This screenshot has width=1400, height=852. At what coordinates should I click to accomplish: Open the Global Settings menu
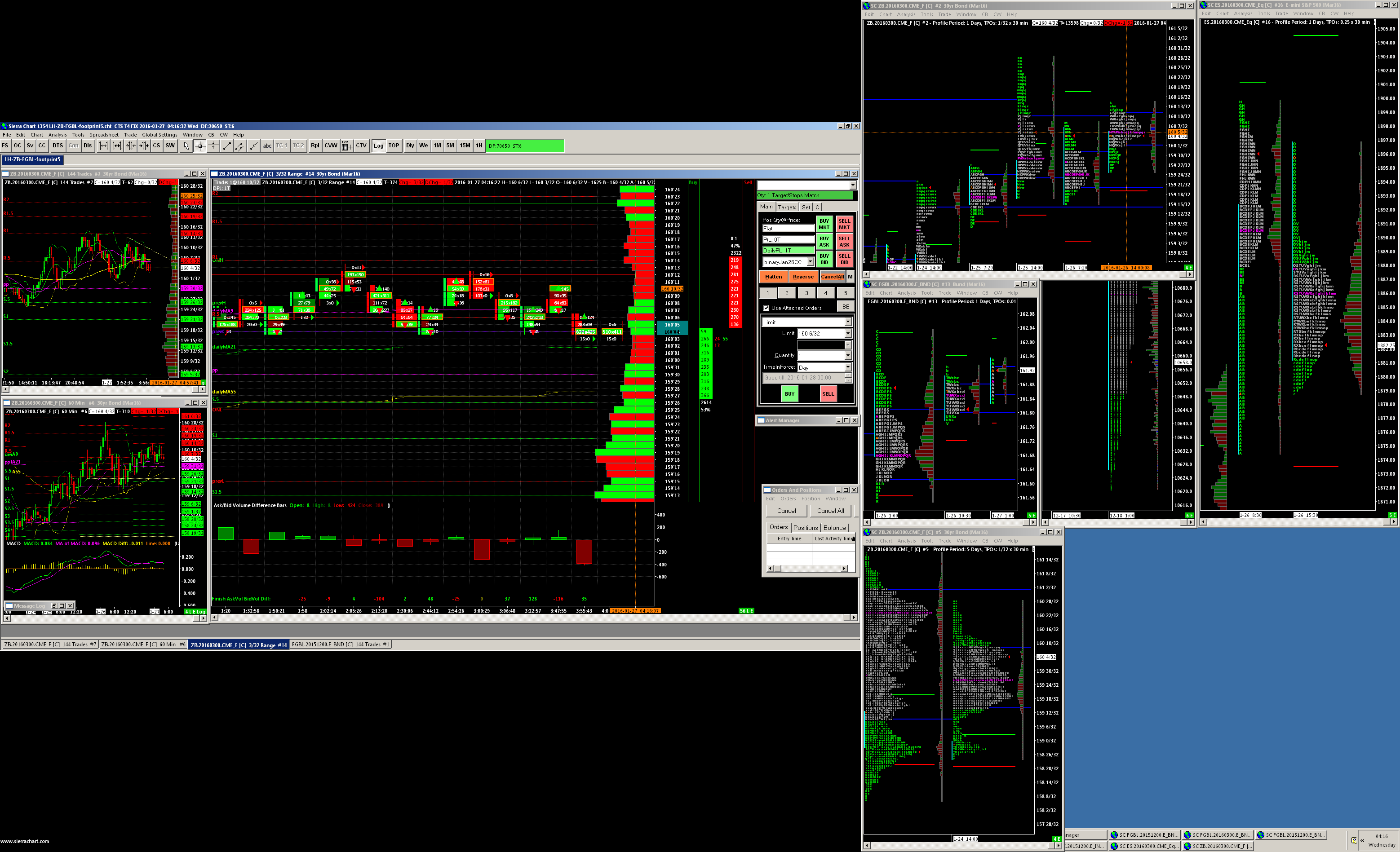point(159,135)
